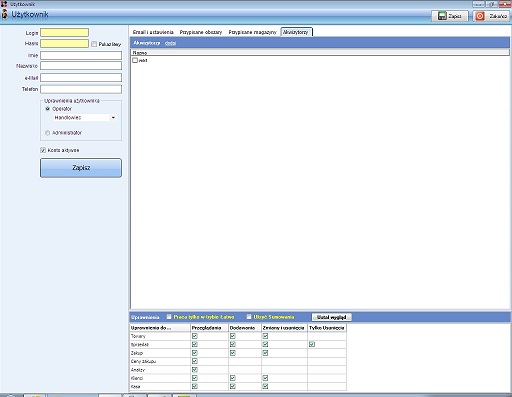
Task: Click the Uprawnienia do ... column header
Action: point(160,328)
